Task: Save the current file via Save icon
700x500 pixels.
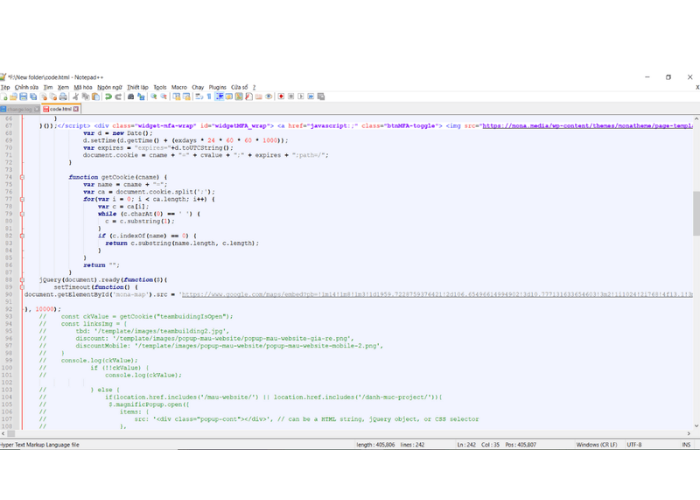Action: (23, 96)
